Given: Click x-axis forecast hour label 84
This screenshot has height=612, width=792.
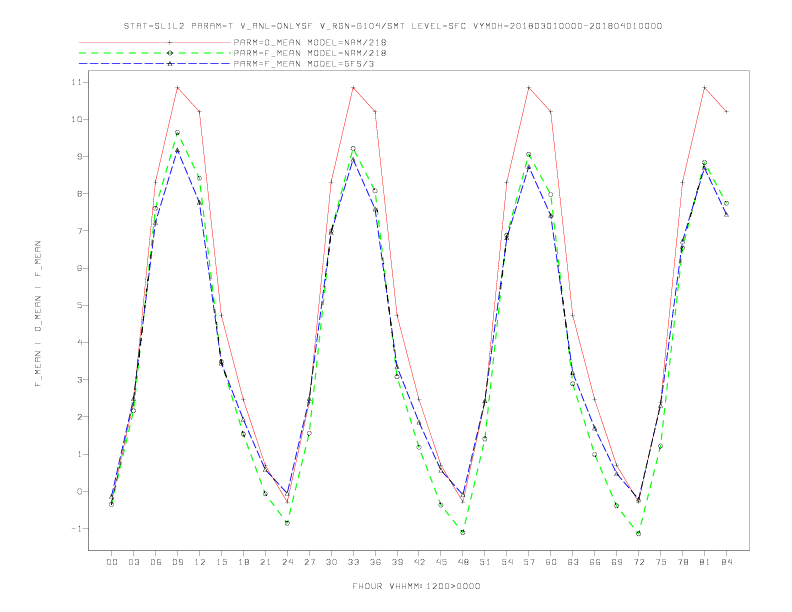Looking at the screenshot, I should point(726,562).
